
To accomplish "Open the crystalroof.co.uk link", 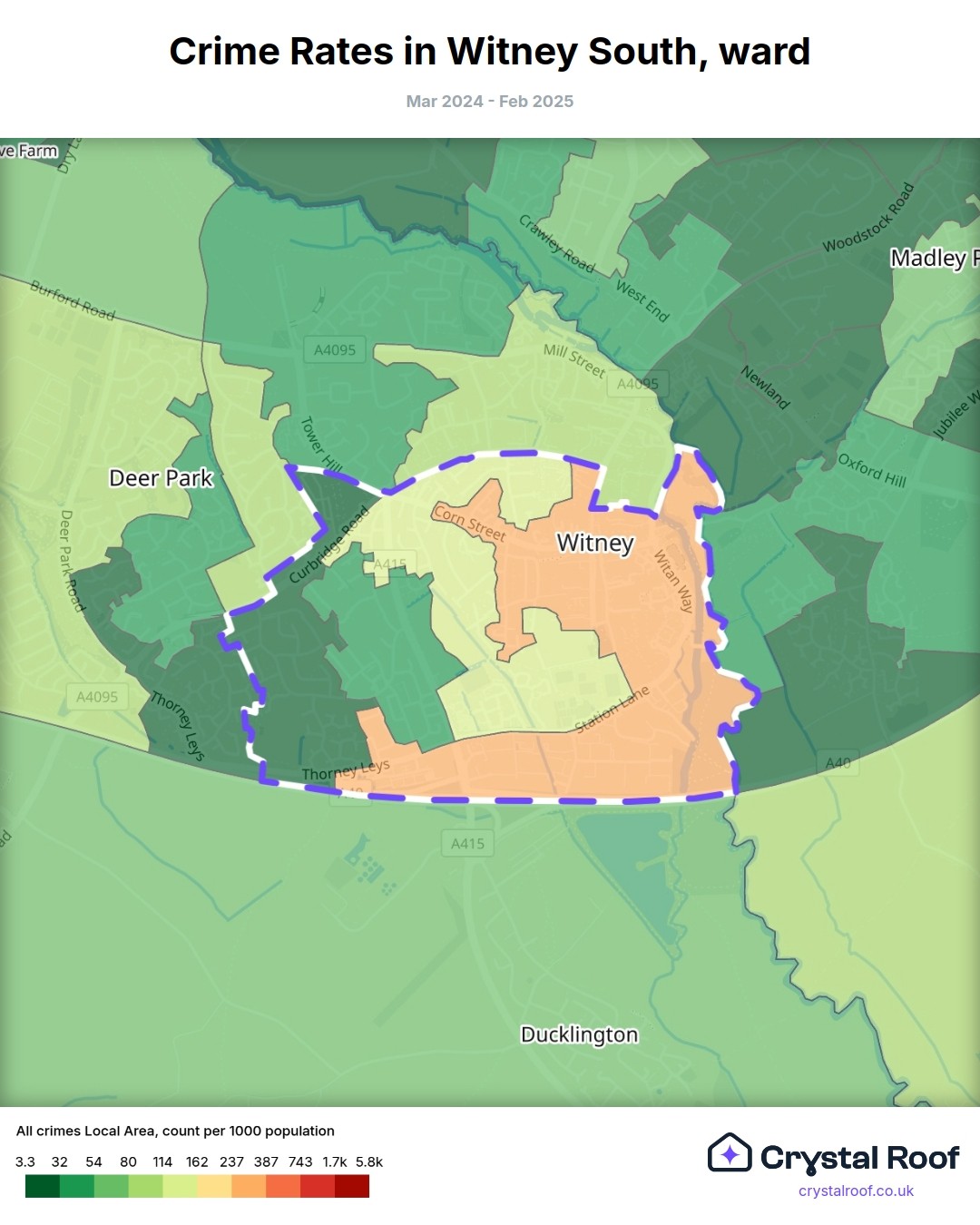I will click(856, 1191).
